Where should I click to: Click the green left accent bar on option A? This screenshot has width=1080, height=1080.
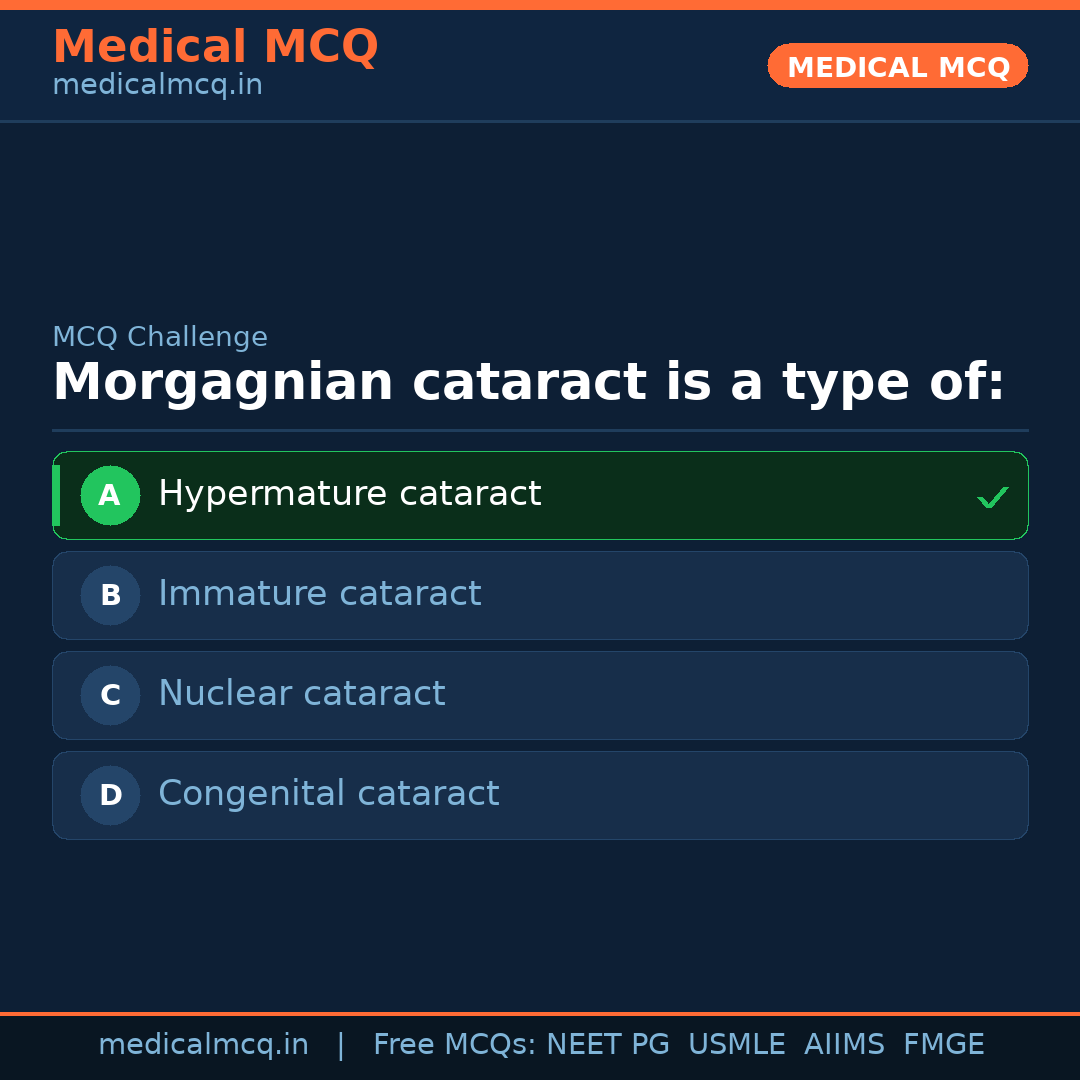(x=56, y=495)
